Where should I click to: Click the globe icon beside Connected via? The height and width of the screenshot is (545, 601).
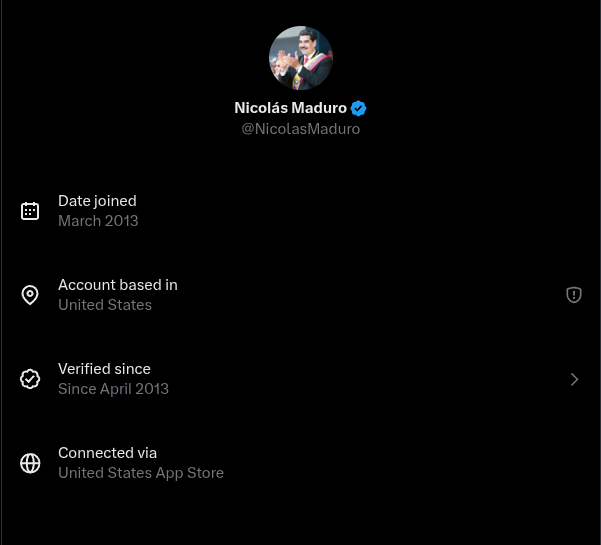pos(30,463)
